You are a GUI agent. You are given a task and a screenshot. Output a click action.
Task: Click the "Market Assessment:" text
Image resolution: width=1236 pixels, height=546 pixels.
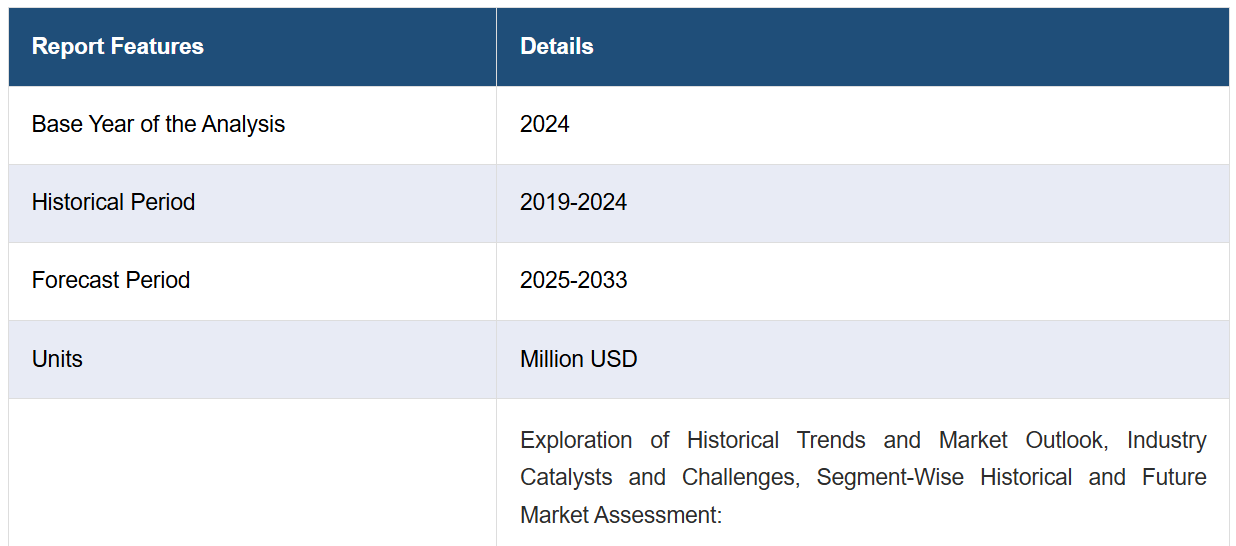[x=620, y=515]
